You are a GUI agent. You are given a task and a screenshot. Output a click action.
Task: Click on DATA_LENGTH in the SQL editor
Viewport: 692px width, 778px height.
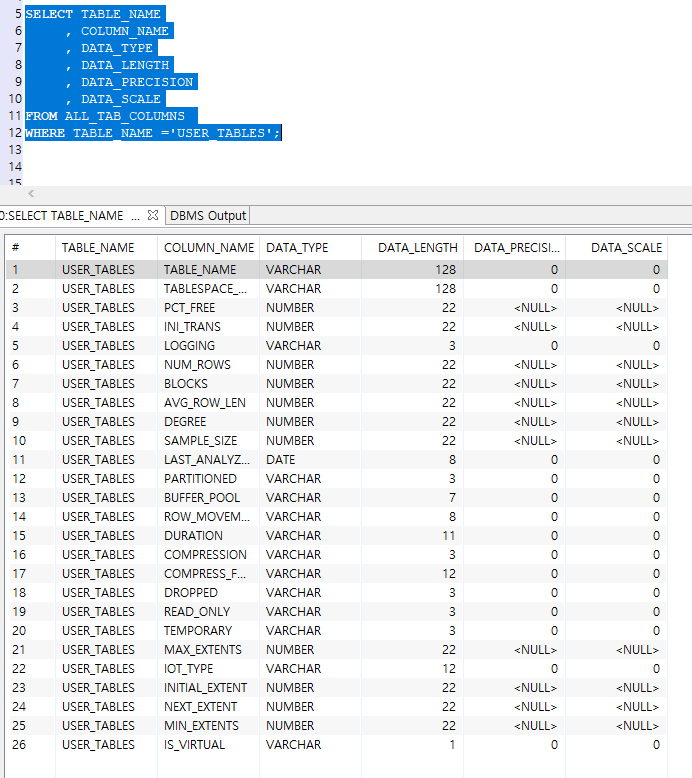click(125, 65)
